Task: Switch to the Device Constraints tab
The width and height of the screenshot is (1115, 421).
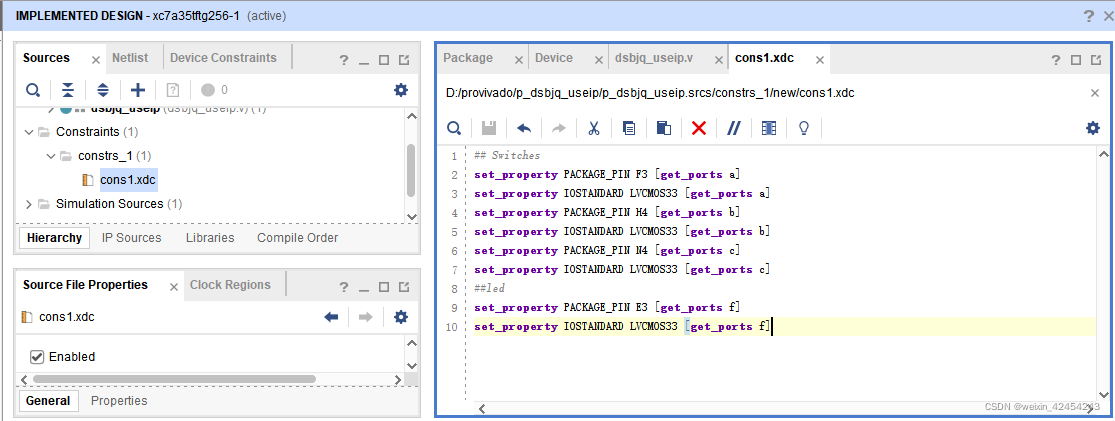Action: 223,58
